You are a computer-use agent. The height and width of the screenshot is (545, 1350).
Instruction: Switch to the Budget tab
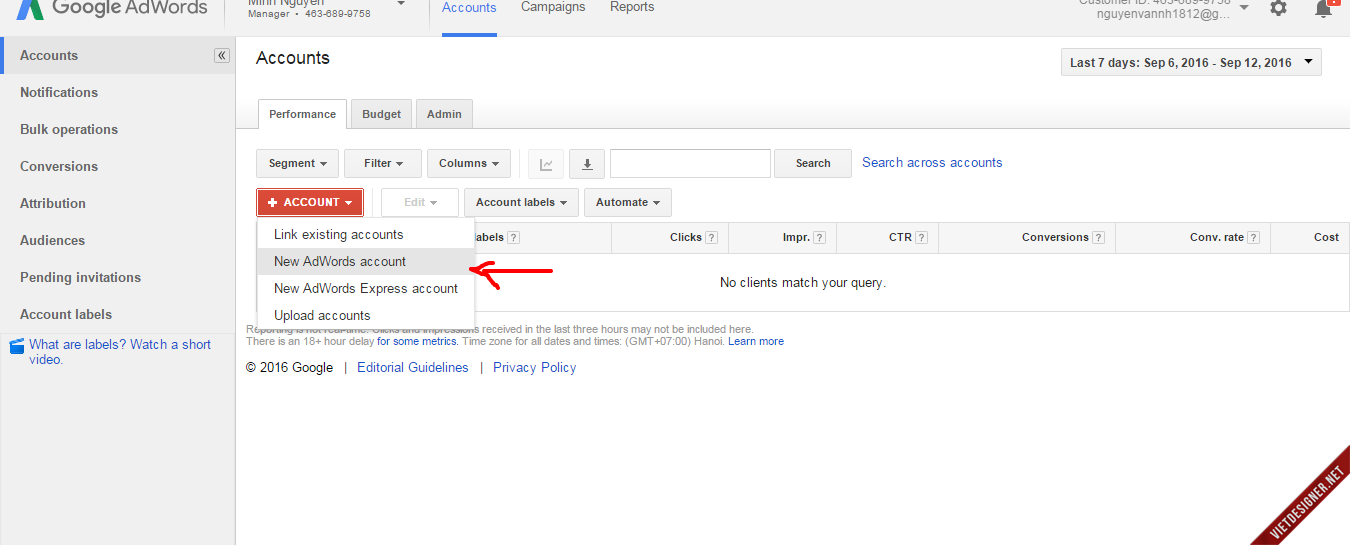point(382,114)
